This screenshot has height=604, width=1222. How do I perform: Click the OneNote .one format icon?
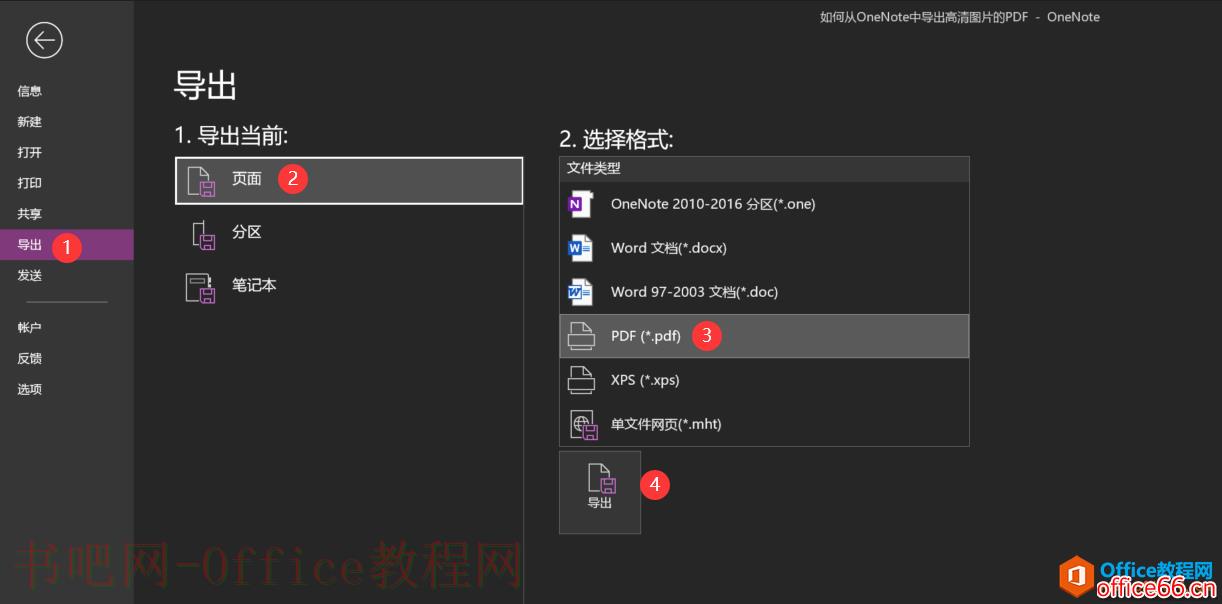(x=581, y=204)
